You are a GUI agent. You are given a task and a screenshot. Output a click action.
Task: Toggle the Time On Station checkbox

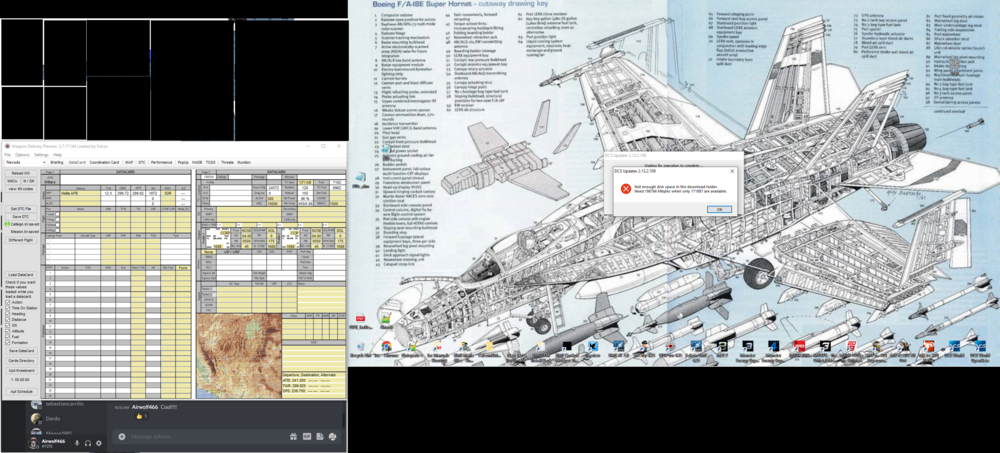[x=8, y=308]
